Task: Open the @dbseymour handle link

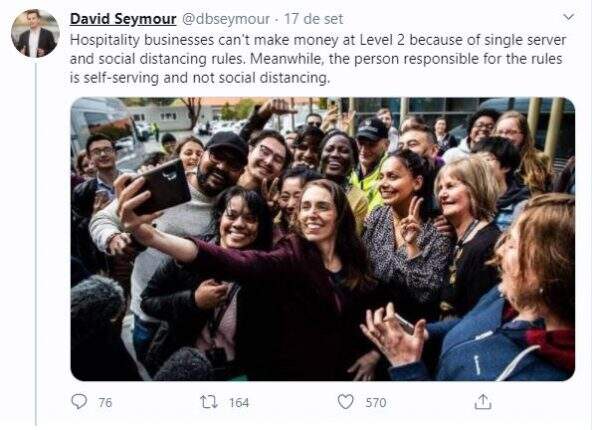Action: (226, 19)
